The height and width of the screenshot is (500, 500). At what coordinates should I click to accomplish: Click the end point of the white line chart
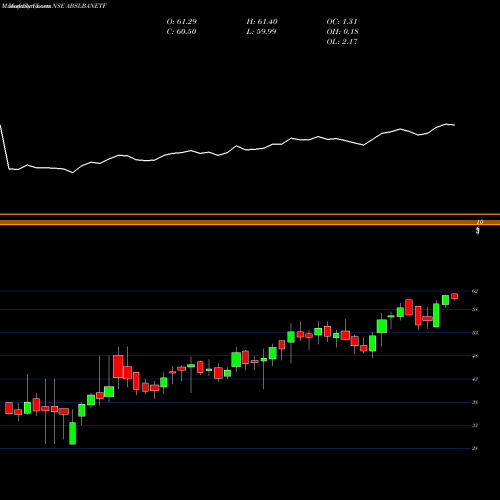[x=455, y=125]
